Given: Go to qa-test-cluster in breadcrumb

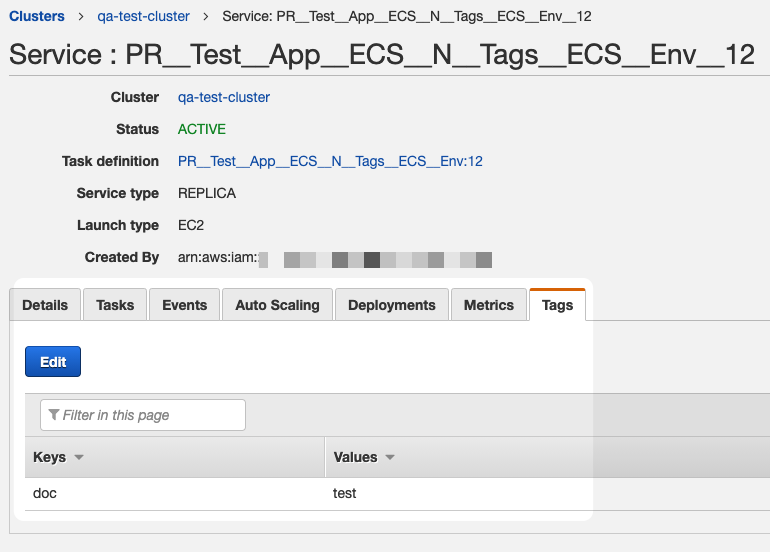Looking at the screenshot, I should (143, 16).
